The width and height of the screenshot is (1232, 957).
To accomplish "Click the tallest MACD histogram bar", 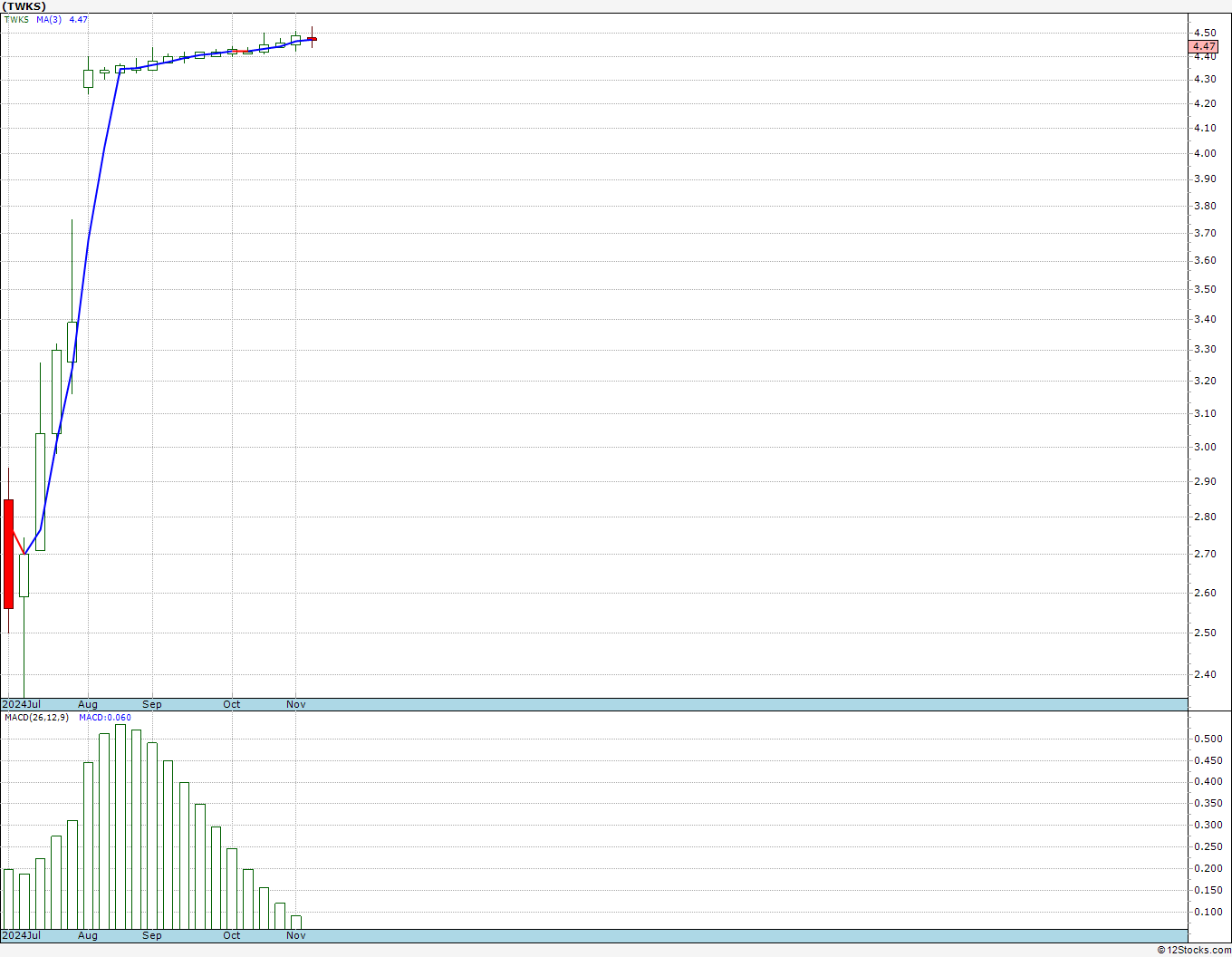I will [120, 825].
